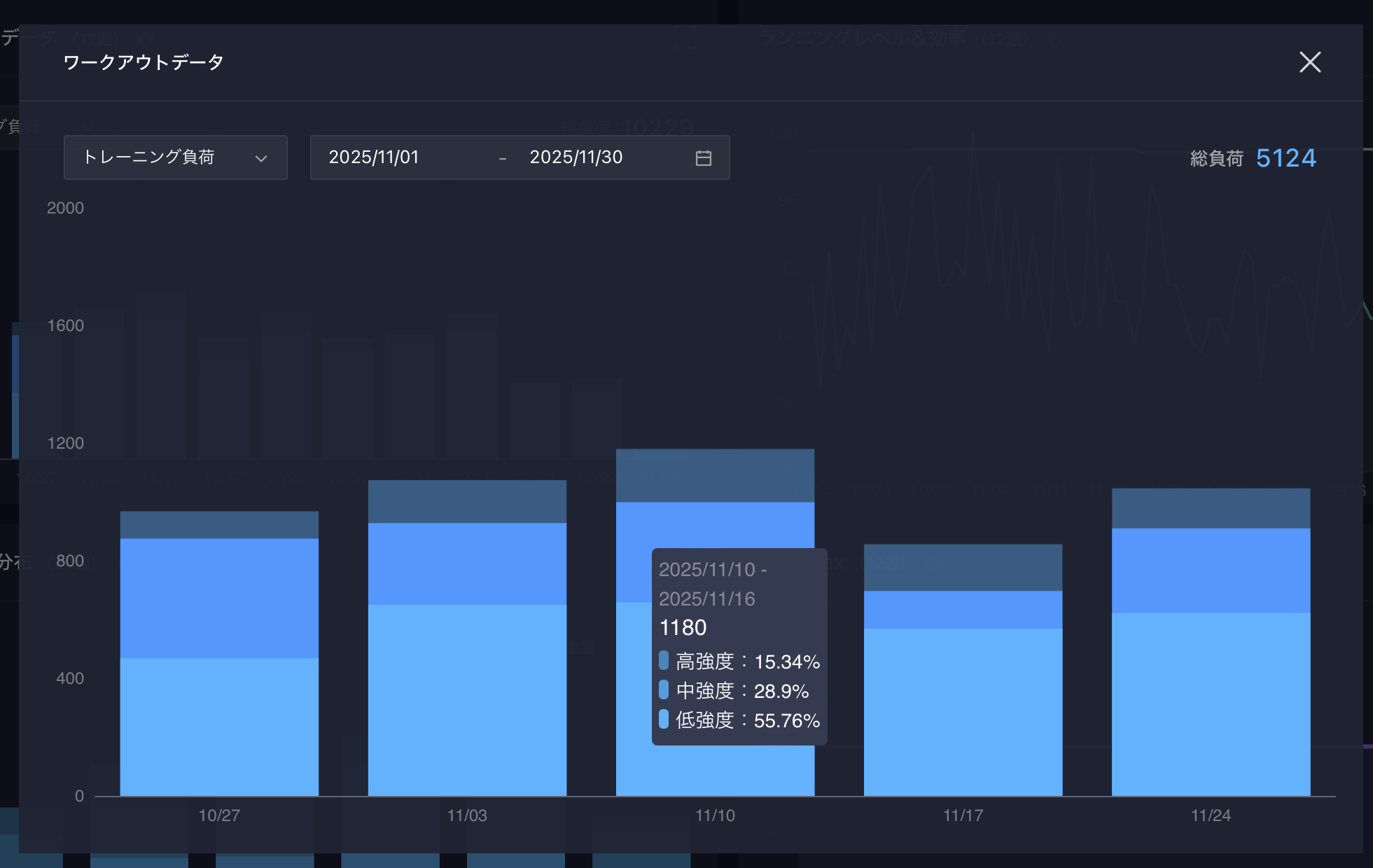Image resolution: width=1373 pixels, height=868 pixels.
Task: Select the high-intensity top segment of 11/03 bar
Action: point(467,501)
